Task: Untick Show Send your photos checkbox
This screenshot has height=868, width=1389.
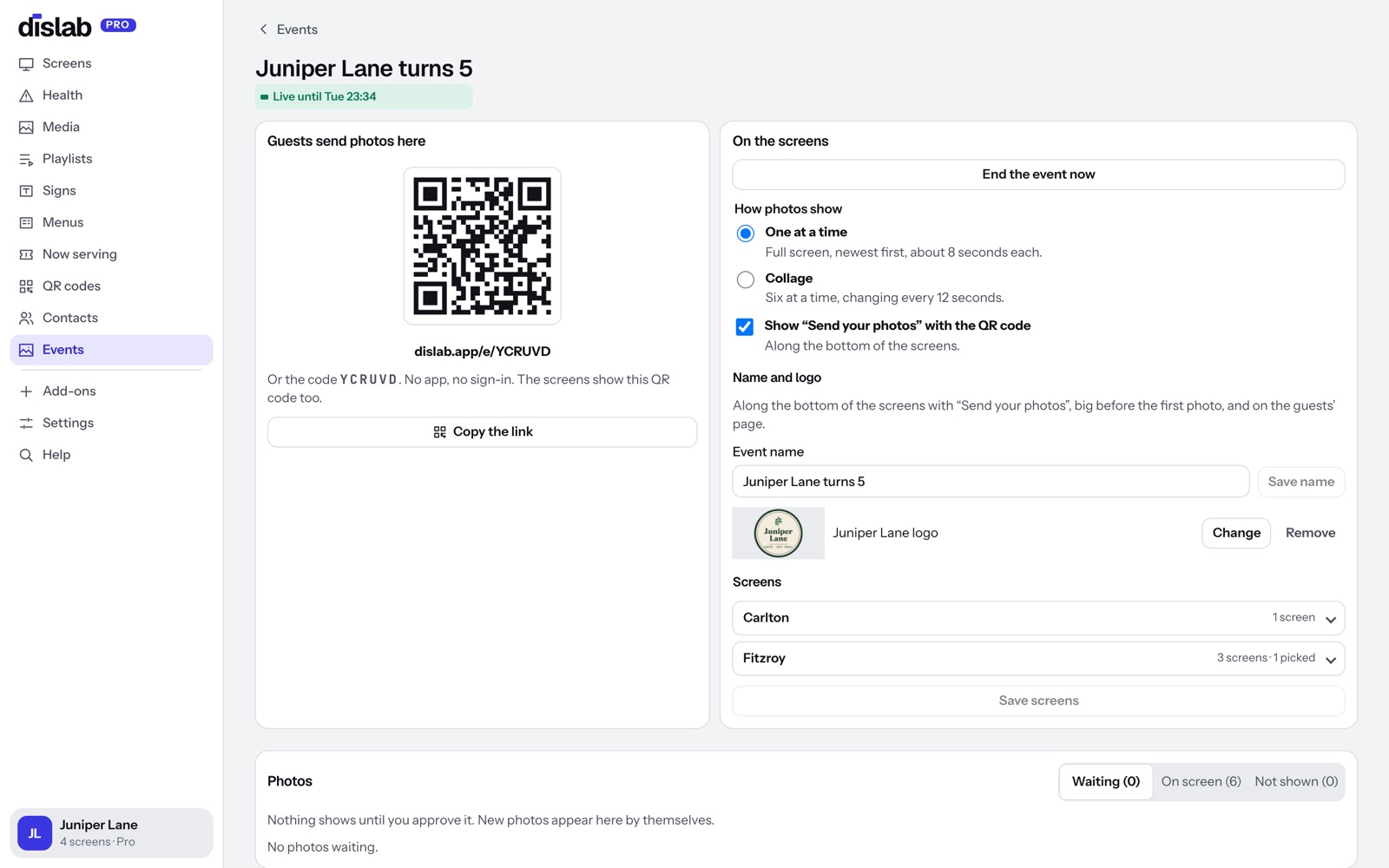Action: click(x=745, y=326)
